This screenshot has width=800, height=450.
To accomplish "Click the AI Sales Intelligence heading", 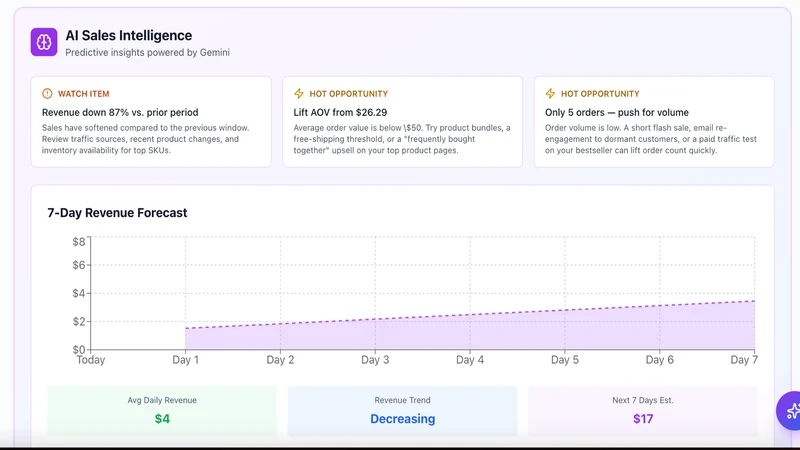I will pyautogui.click(x=129, y=35).
